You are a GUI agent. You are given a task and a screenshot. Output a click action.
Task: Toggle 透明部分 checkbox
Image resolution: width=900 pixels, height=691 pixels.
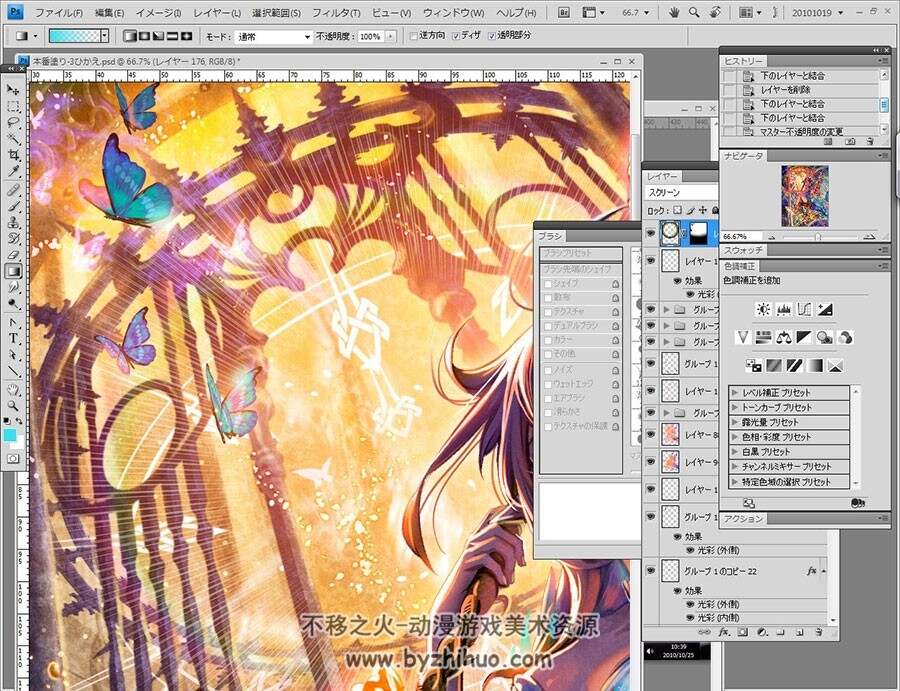click(491, 36)
